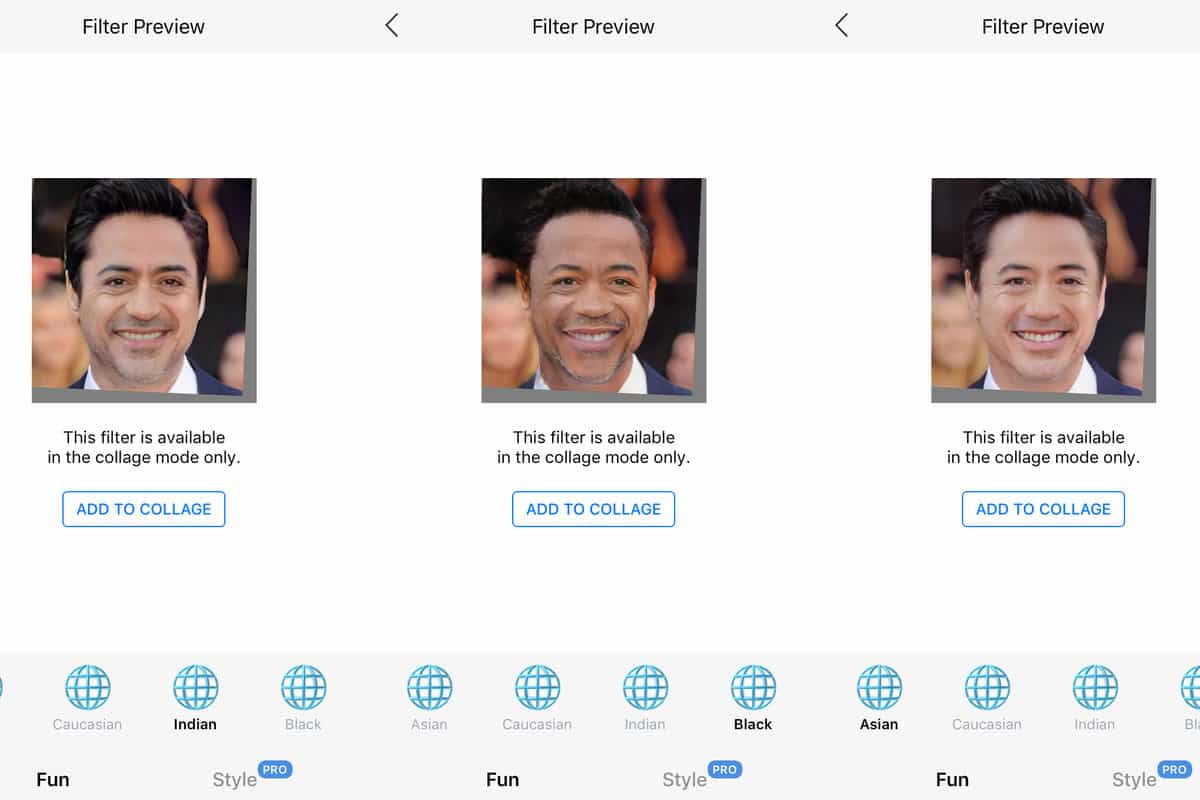The image size is (1200, 800).
Task: Click ADD TO COLLAGE in middle panel
Action: click(x=594, y=509)
